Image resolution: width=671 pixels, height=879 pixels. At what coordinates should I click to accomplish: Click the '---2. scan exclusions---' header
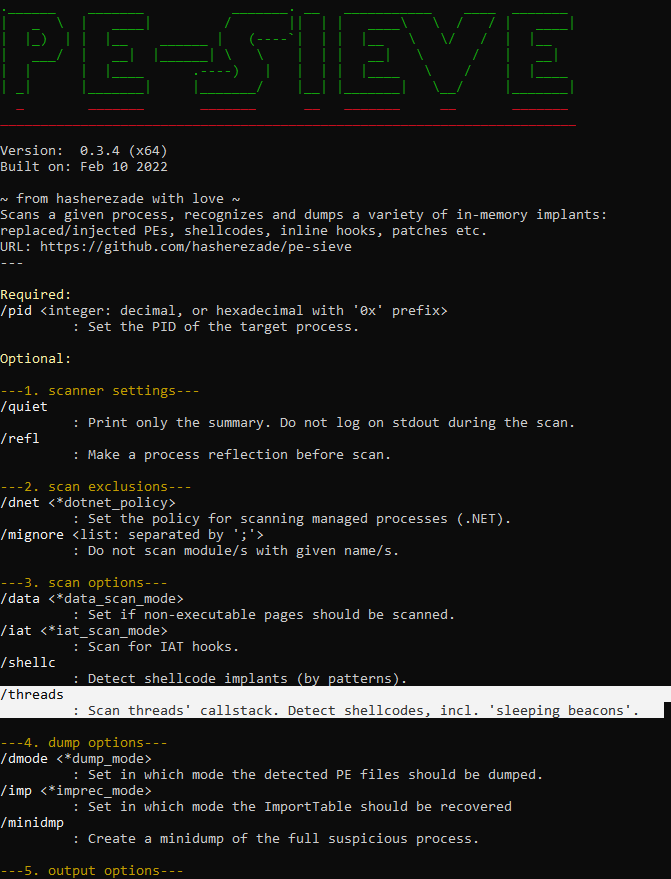pyautogui.click(x=96, y=486)
